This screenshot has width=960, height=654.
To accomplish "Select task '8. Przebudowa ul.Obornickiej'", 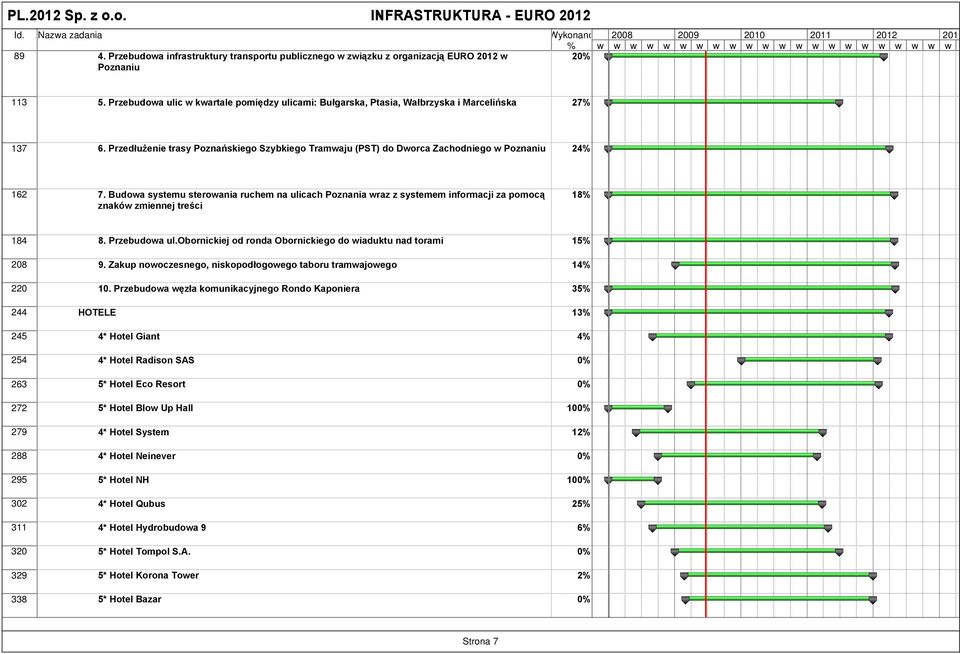I will [271, 241].
